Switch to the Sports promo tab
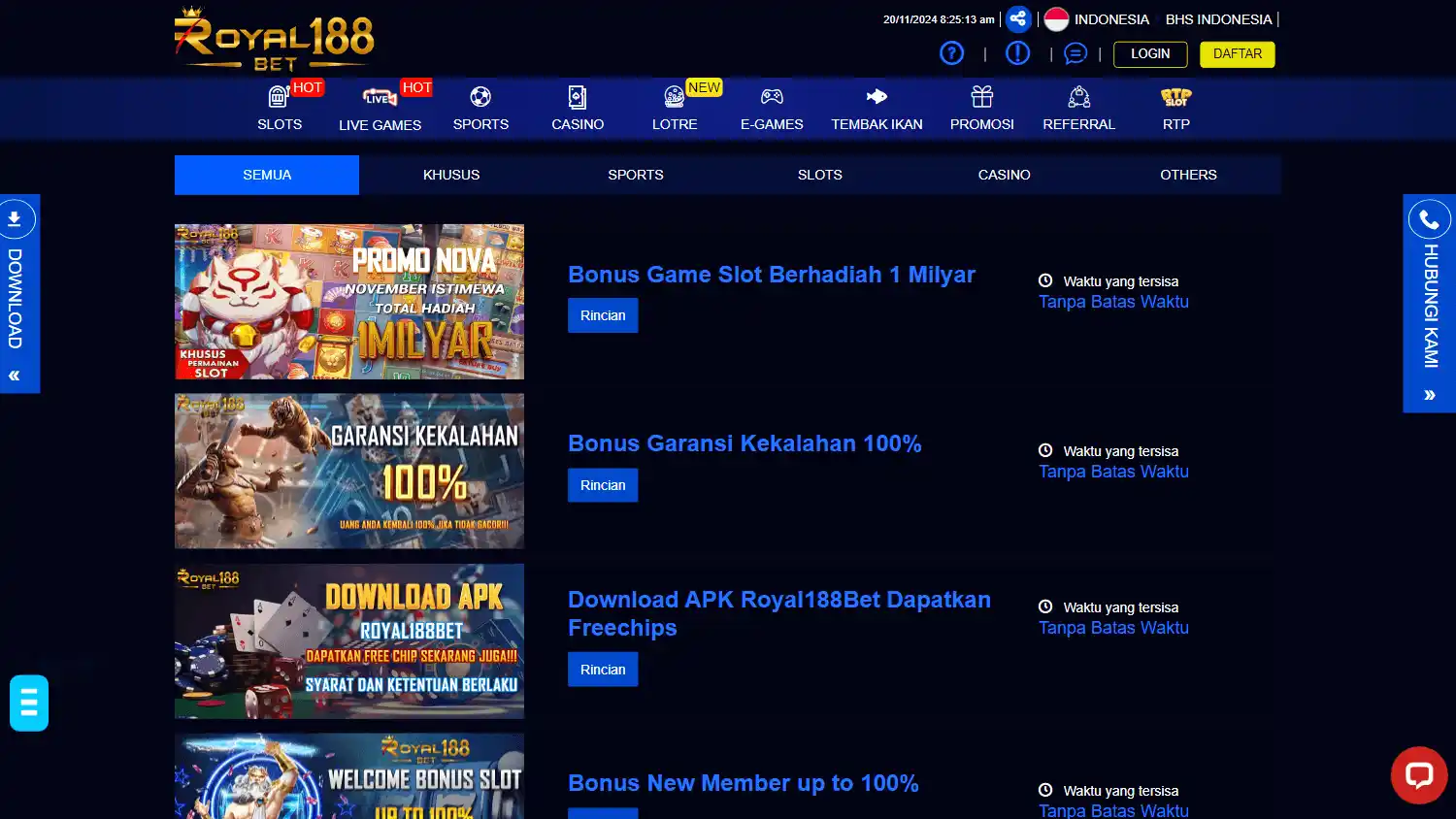 click(636, 175)
